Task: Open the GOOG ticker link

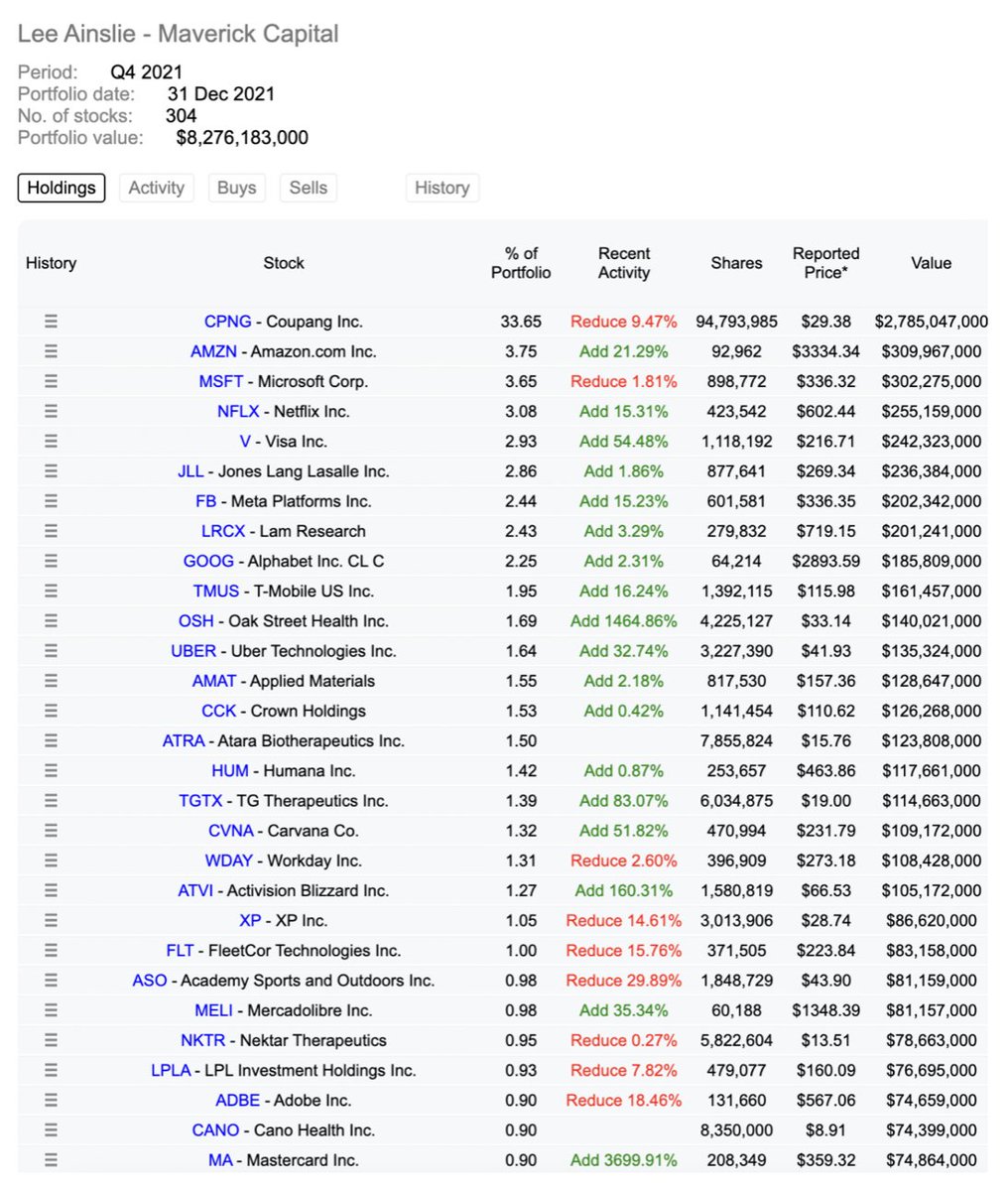Action: 208,561
